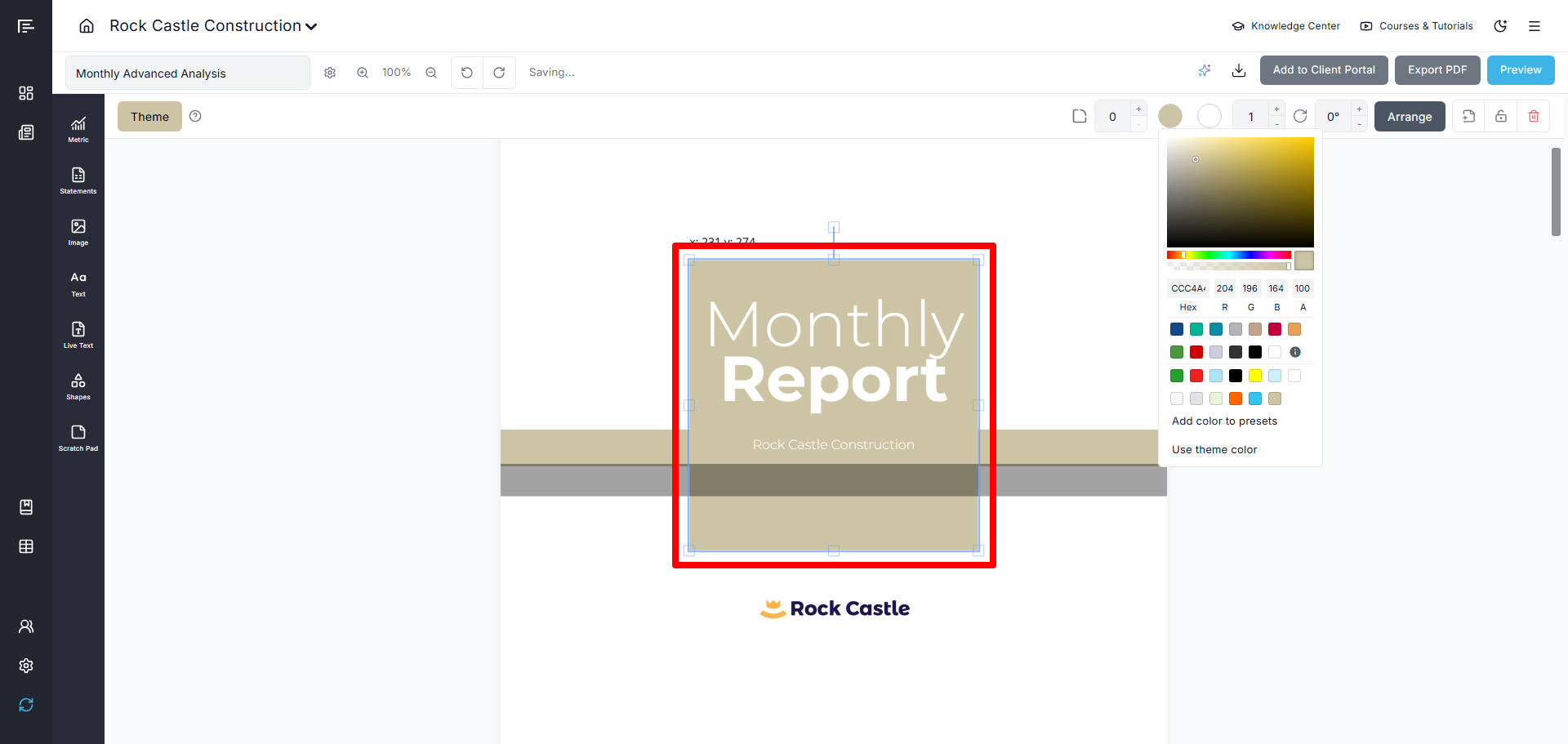1568x744 pixels.
Task: Delete the selected shape with trash icon
Action: [1534, 117]
